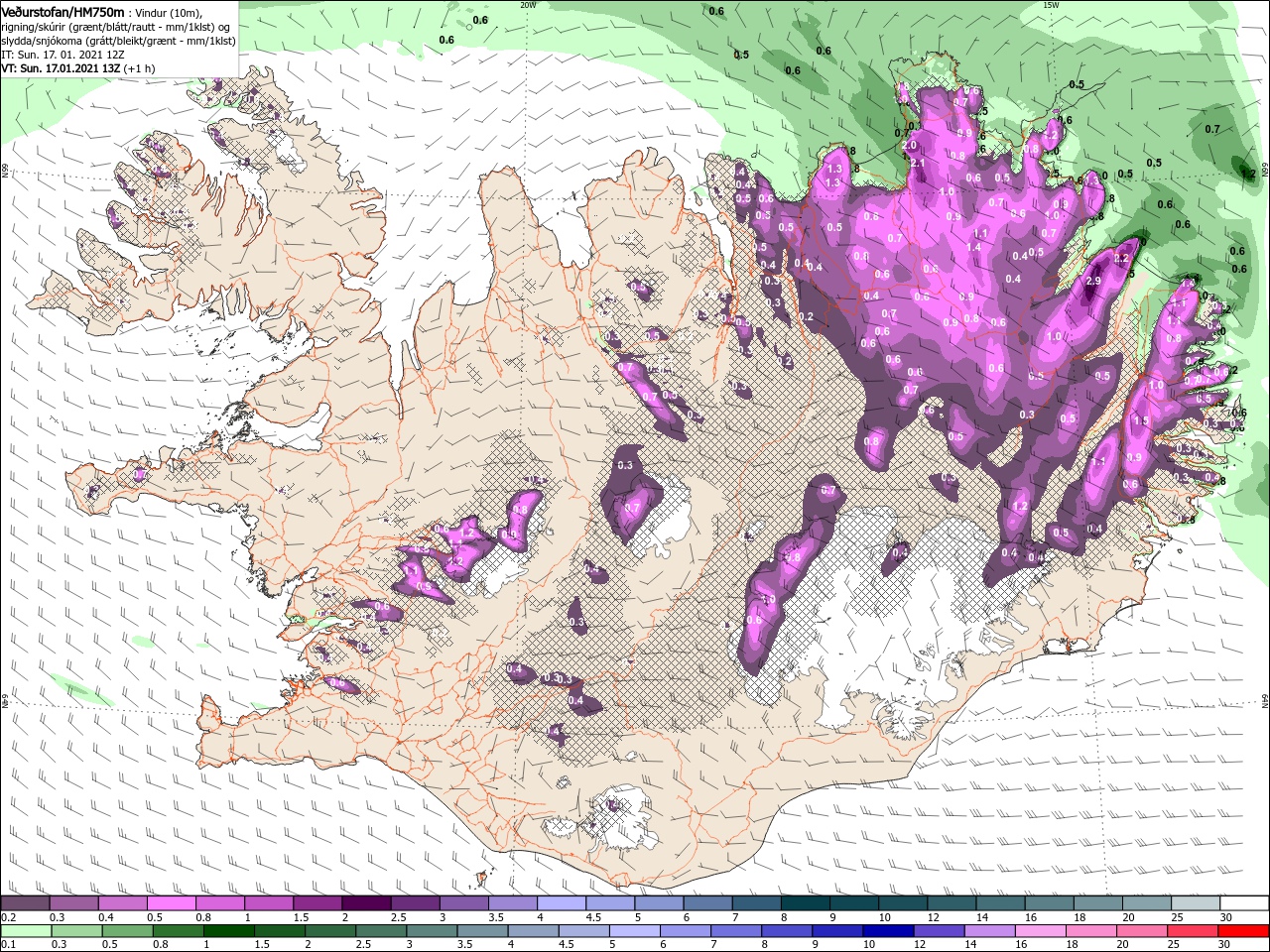Click the light pink swatch labeled 16 in rain legend

pos(1040,931)
